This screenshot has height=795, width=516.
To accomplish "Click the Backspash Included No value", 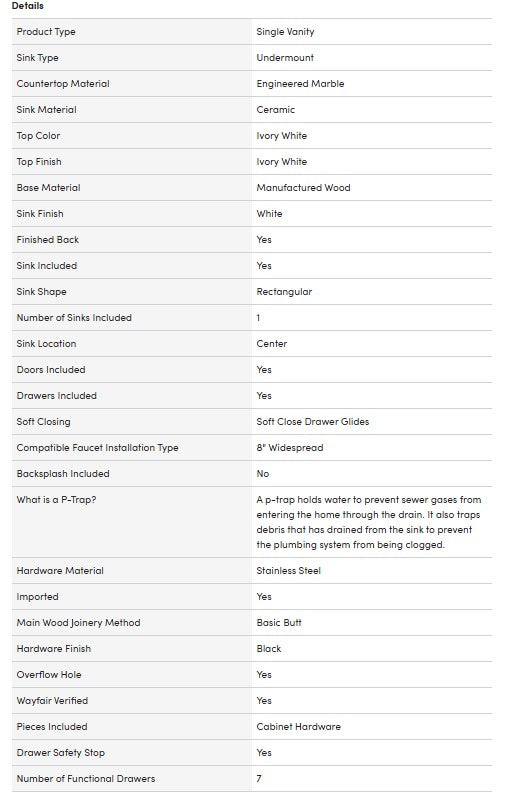I will pyautogui.click(x=263, y=474).
